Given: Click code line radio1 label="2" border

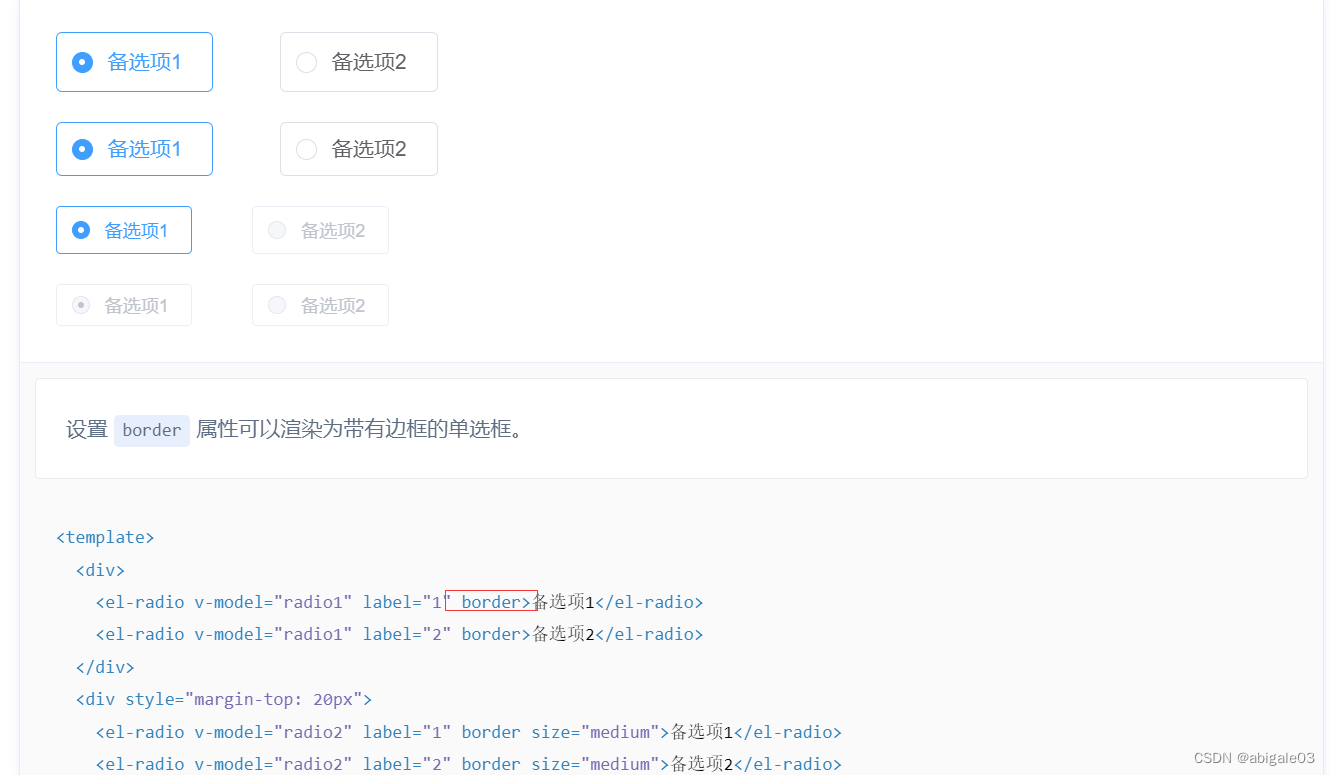Looking at the screenshot, I should pos(399,634).
